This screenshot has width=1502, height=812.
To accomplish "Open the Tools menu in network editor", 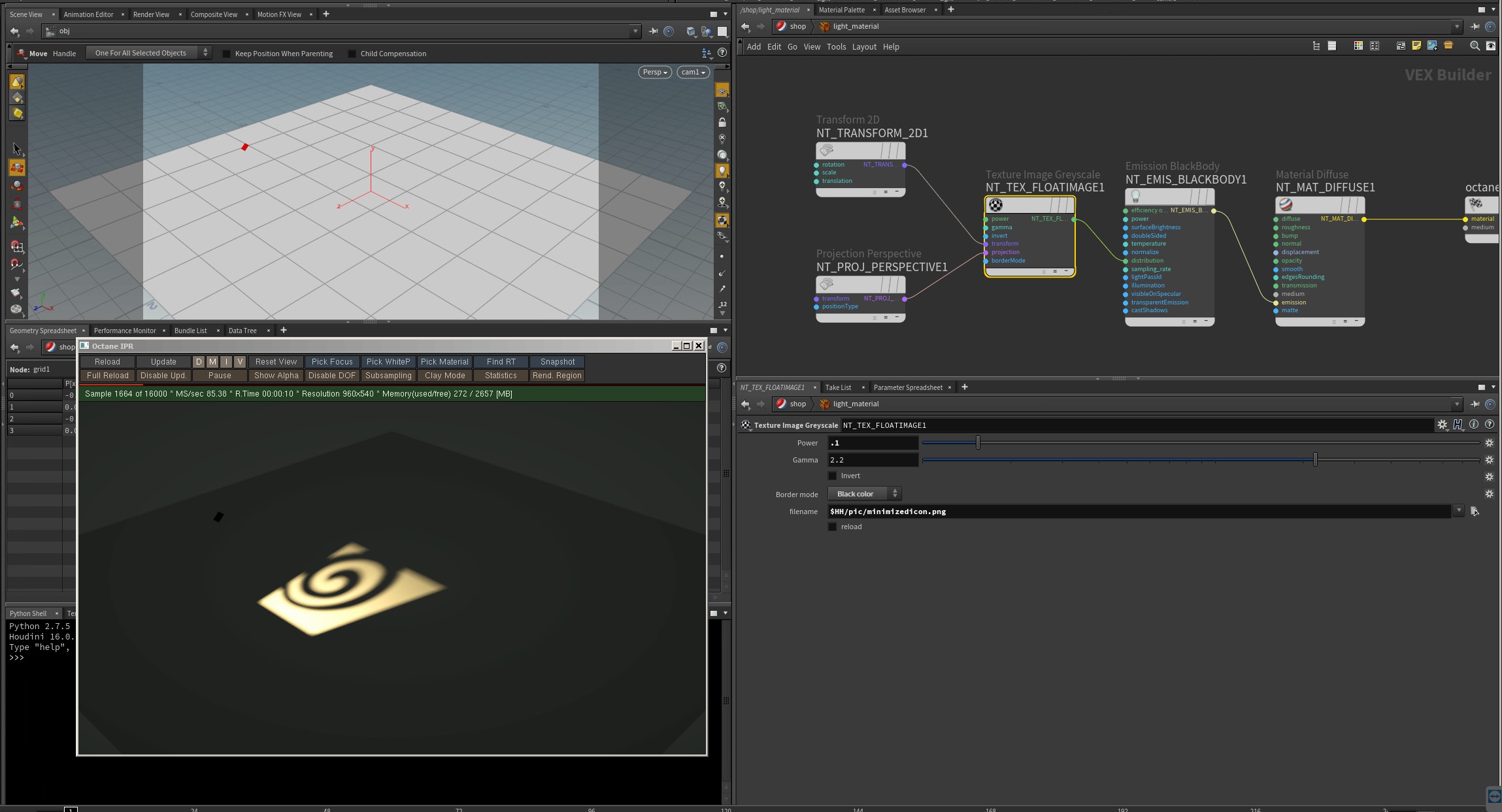I will (x=836, y=46).
